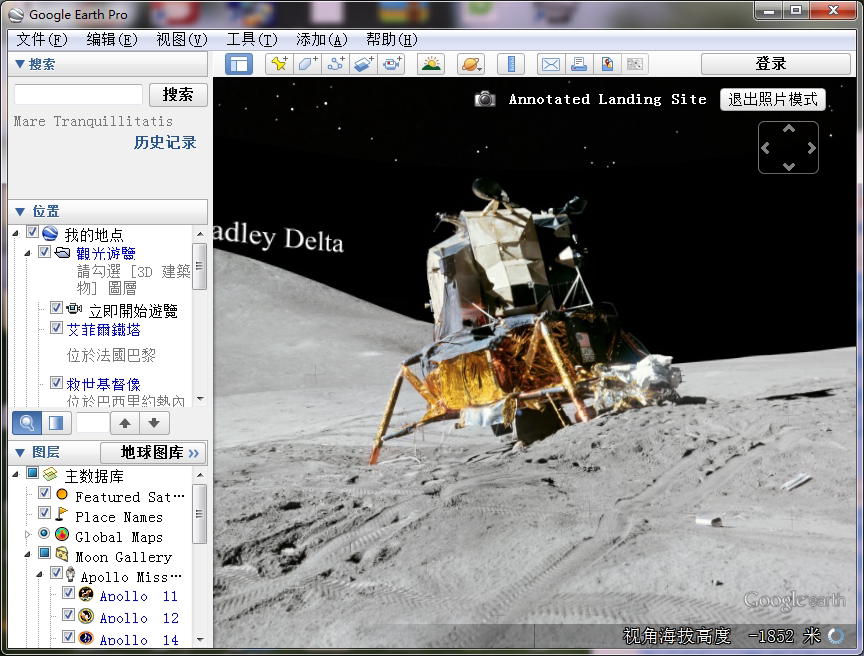Click the split panel icon below places
864x656 pixels.
click(x=56, y=423)
